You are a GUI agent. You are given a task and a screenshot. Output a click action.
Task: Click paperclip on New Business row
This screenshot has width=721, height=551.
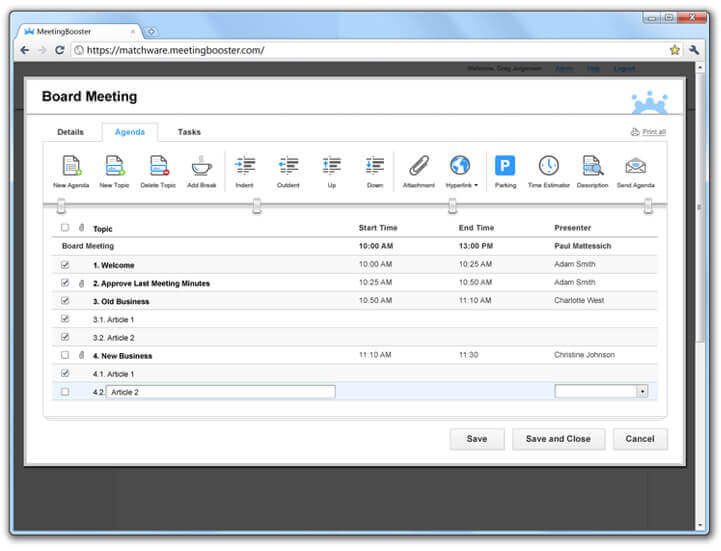click(x=81, y=356)
